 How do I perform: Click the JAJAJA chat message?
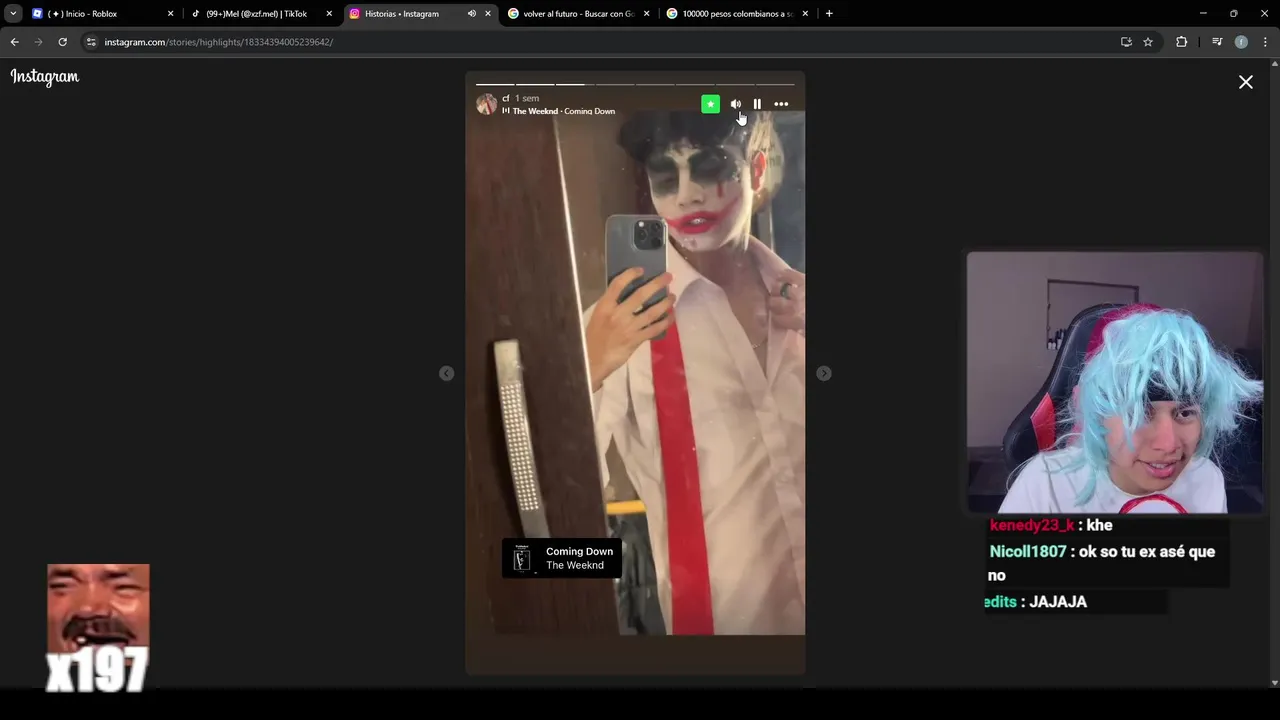(1058, 601)
